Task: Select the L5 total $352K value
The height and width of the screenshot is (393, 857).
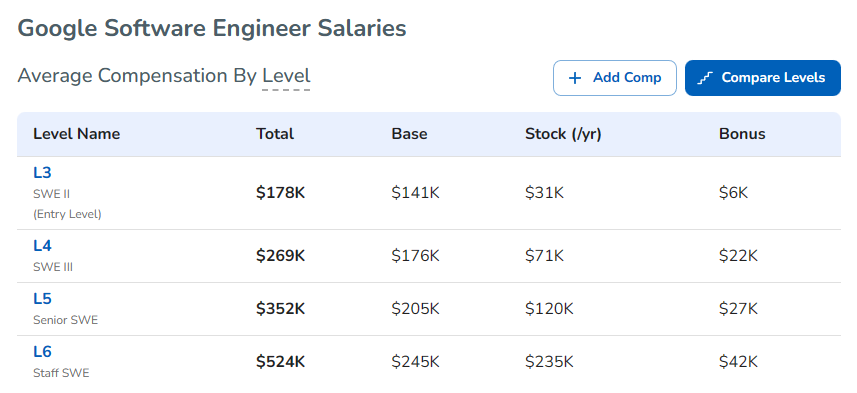Action: tap(280, 309)
